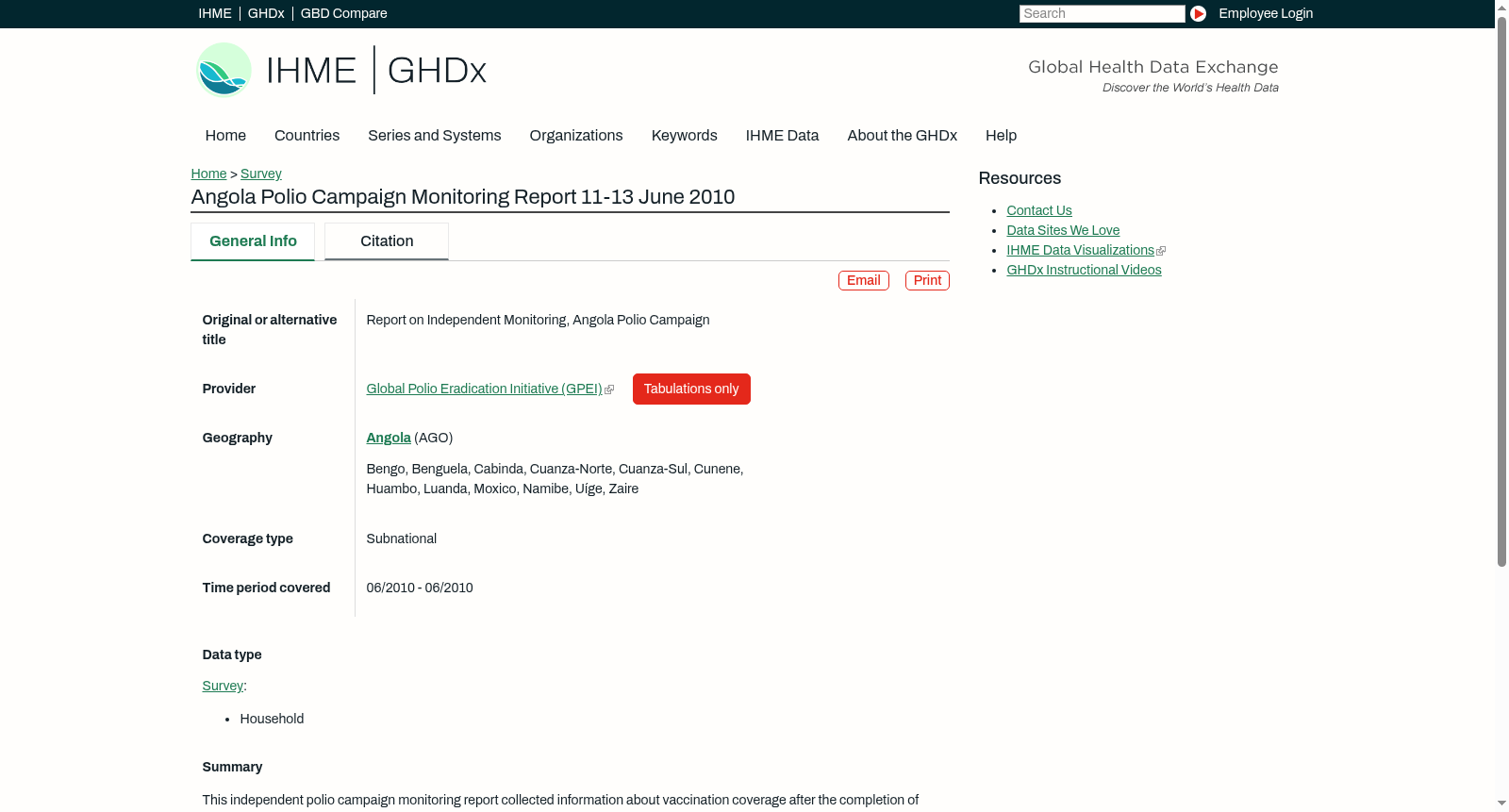
Task: Open the Countries menu item
Action: tap(307, 136)
